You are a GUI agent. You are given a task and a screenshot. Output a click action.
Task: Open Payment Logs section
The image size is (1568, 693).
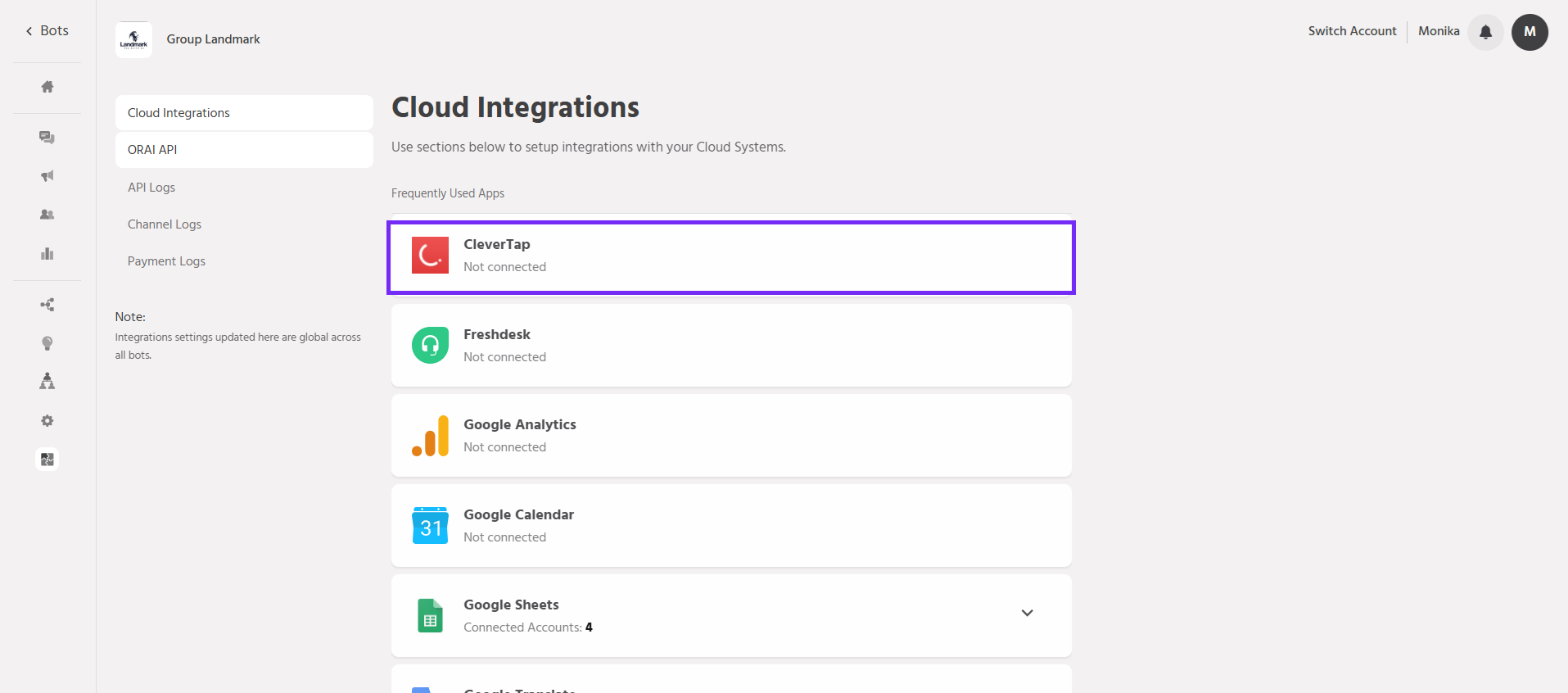(x=166, y=261)
